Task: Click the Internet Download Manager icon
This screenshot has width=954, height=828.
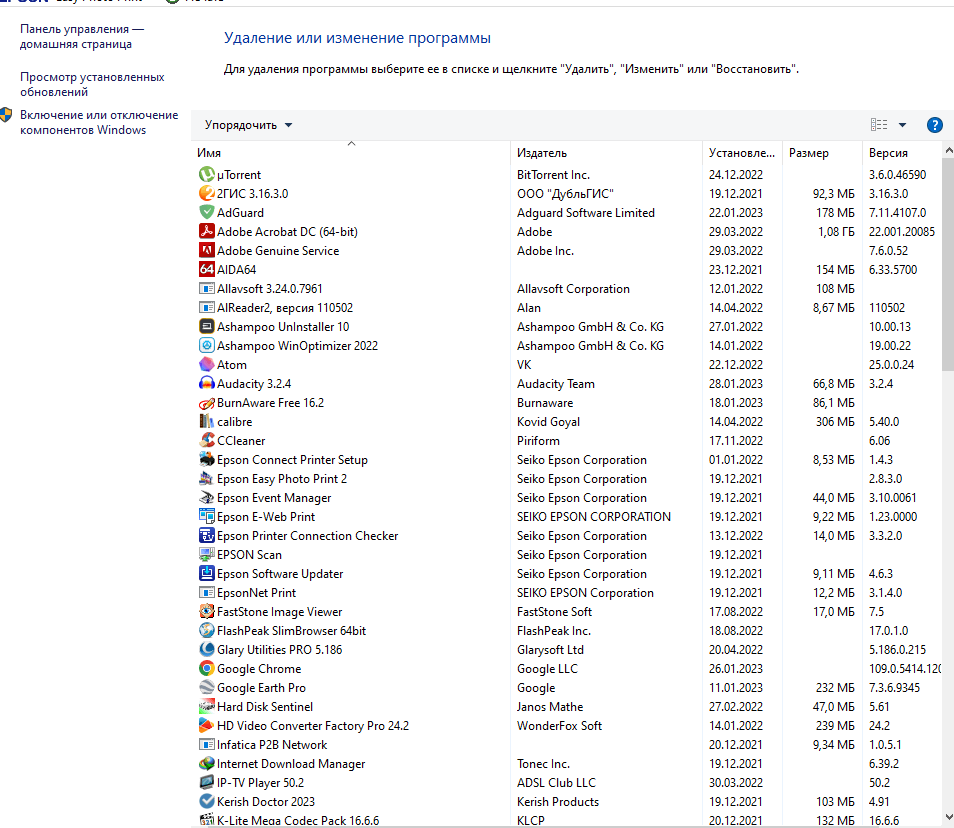Action: pos(207,763)
